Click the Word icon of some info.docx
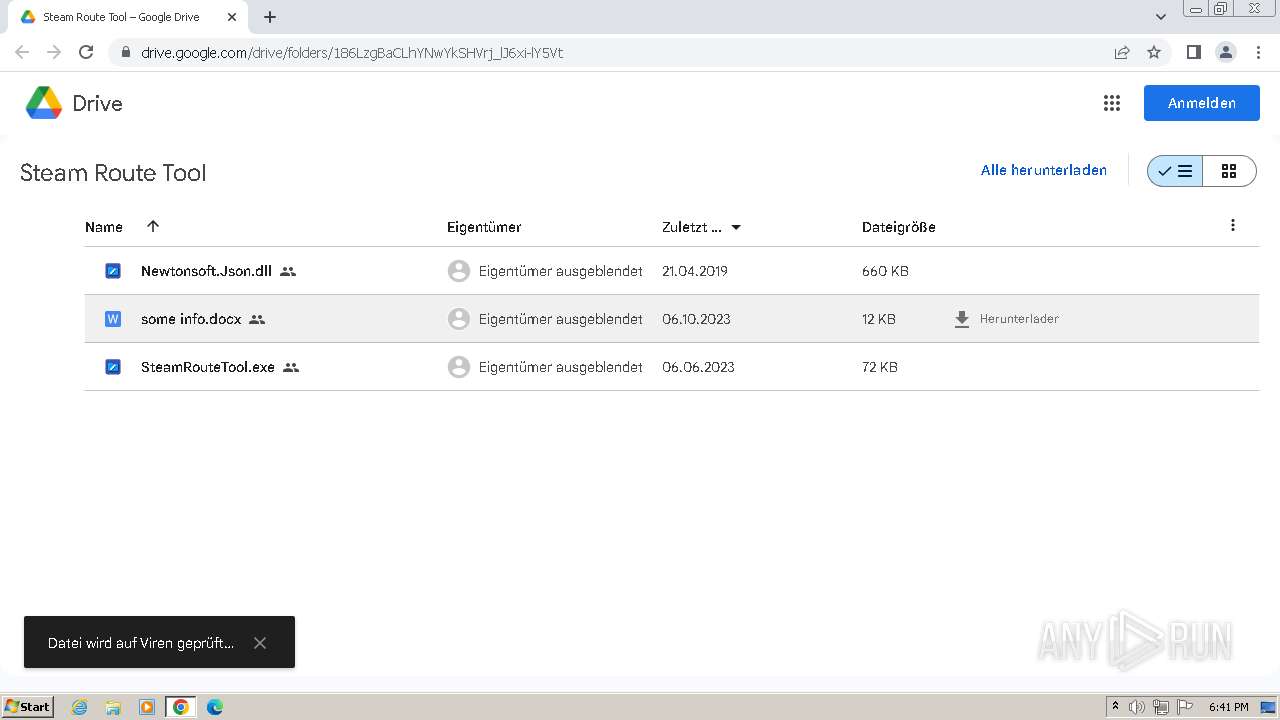The image size is (1280, 720). click(113, 319)
